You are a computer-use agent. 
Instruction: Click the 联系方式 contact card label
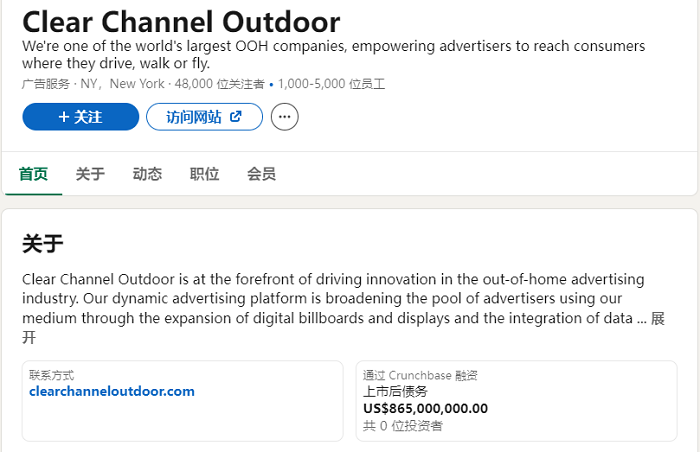[x=51, y=375]
